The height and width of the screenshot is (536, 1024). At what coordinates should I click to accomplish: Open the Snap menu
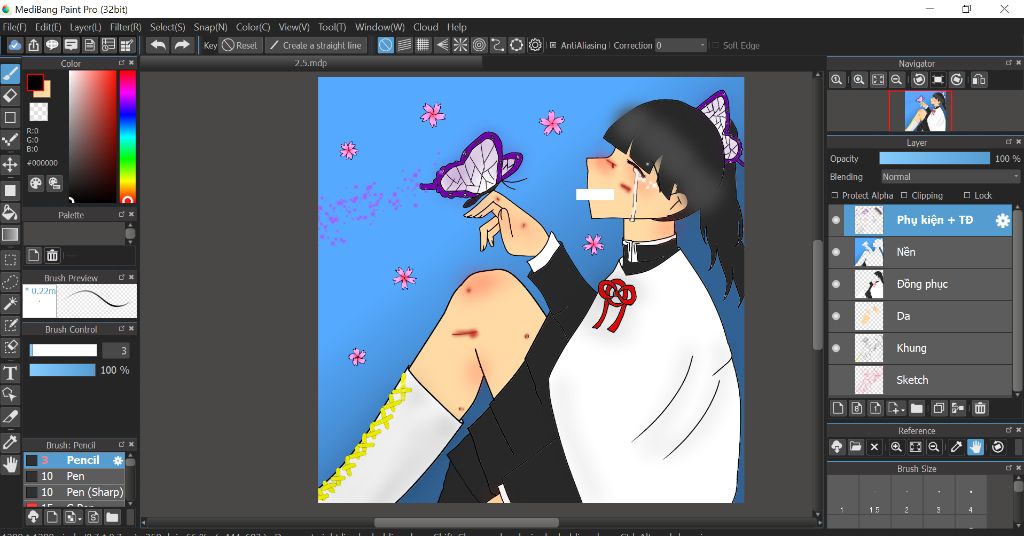pos(210,27)
